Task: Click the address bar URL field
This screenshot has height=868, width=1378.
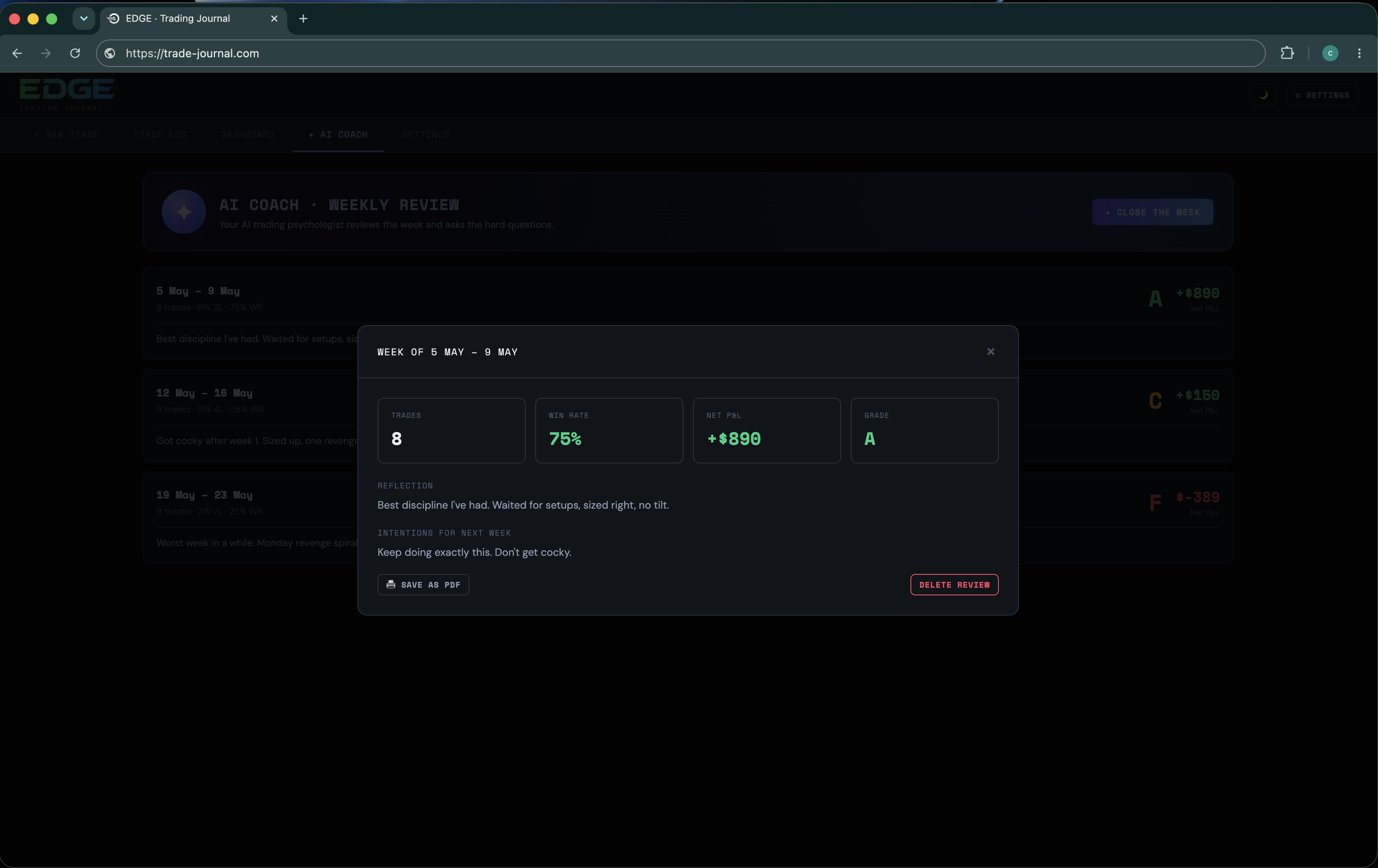Action: pos(681,53)
